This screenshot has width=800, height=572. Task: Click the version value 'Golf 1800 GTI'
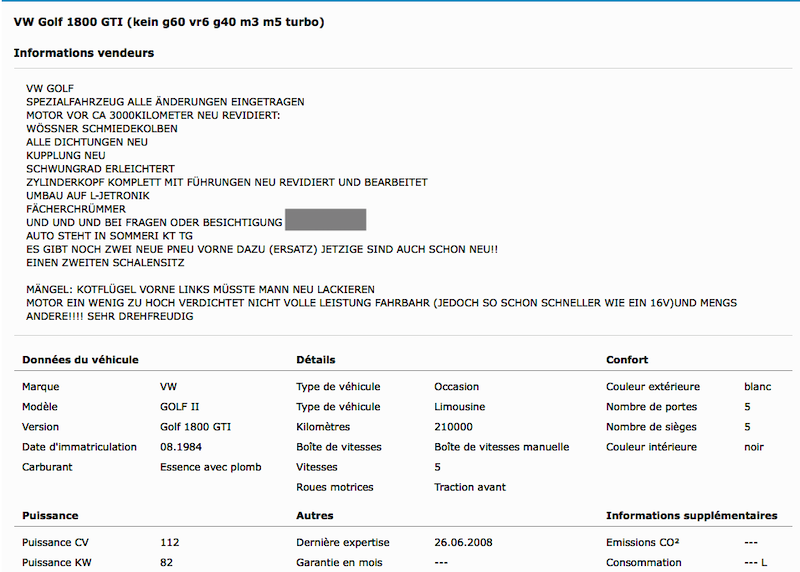pos(195,427)
